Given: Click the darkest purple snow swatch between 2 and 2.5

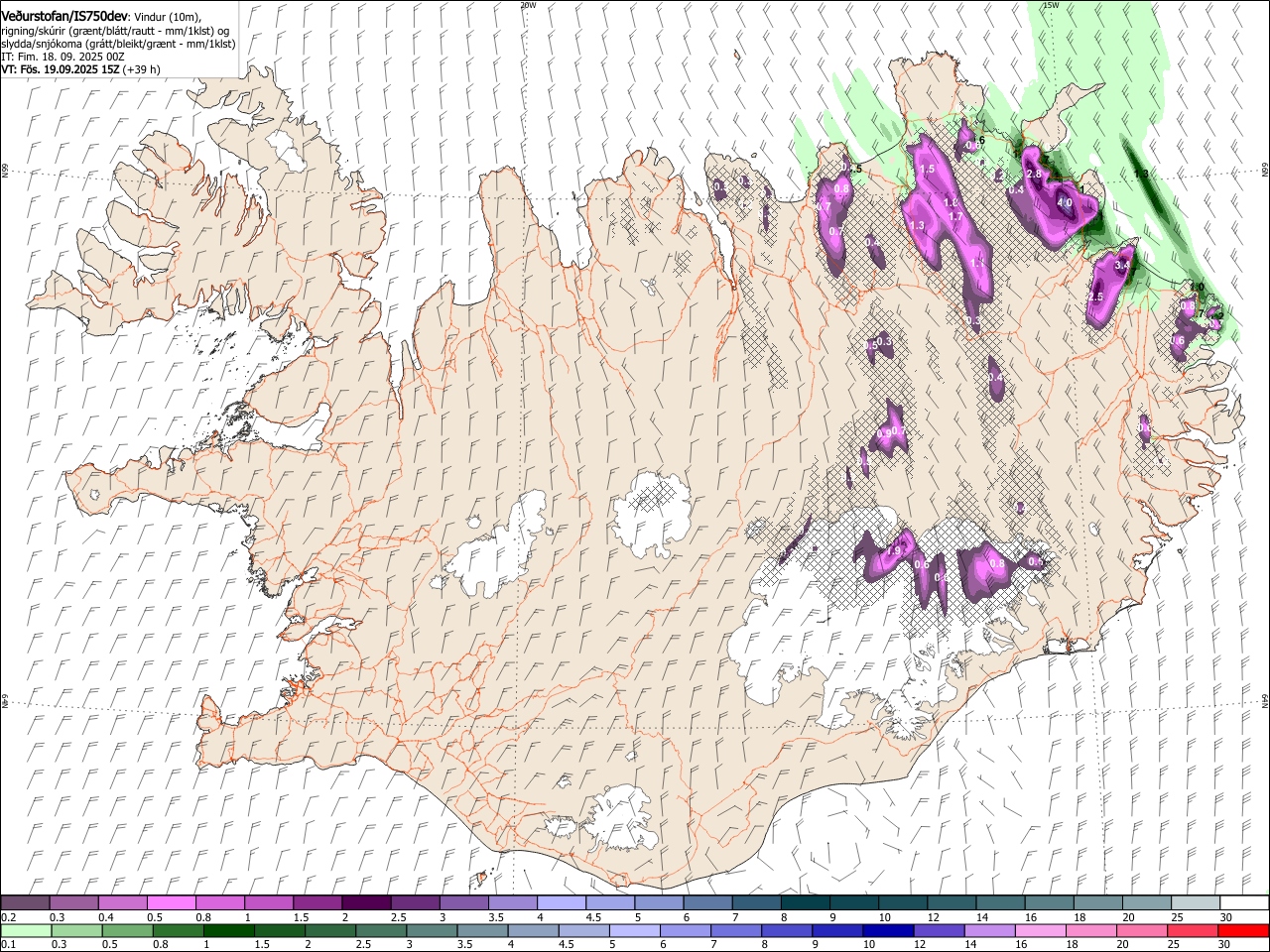Looking at the screenshot, I should (365, 903).
